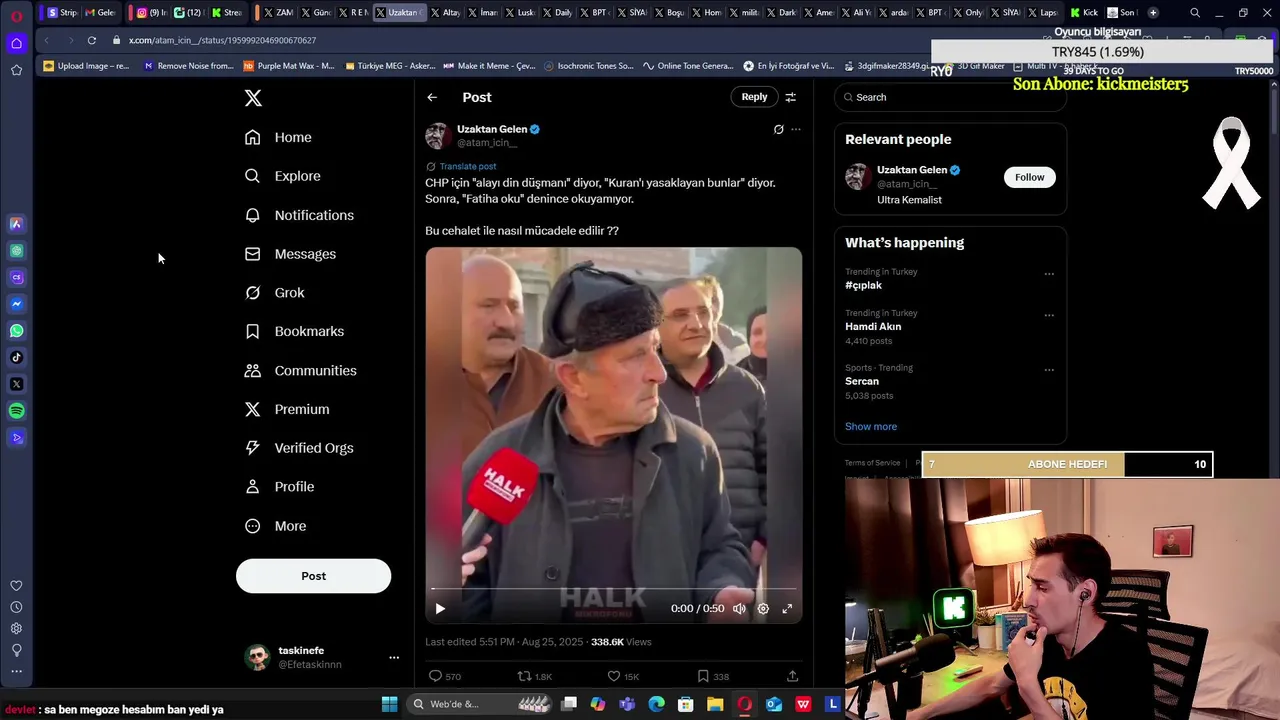Expand the video to fullscreen

[787, 608]
